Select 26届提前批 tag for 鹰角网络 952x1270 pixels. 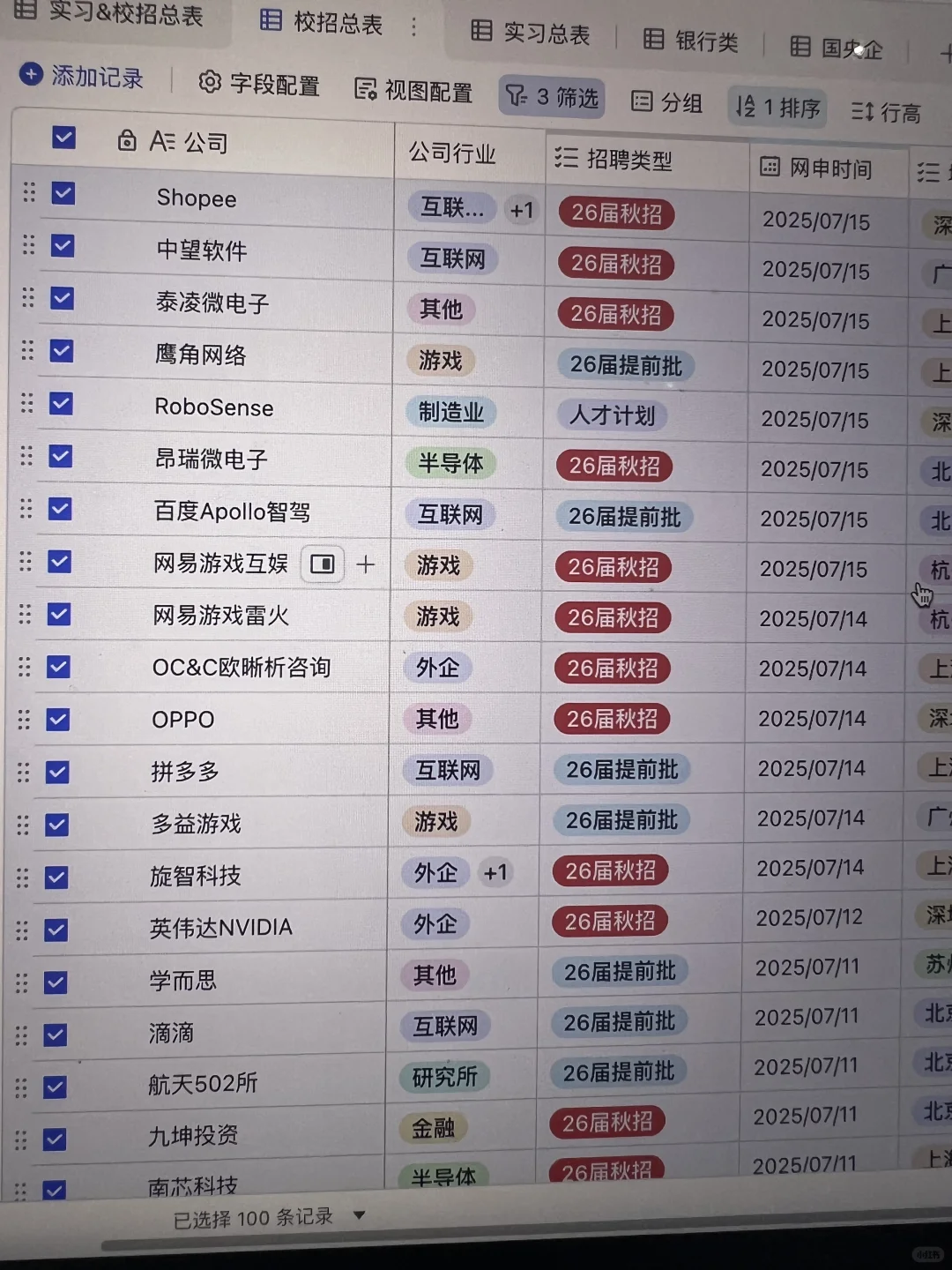626,365
